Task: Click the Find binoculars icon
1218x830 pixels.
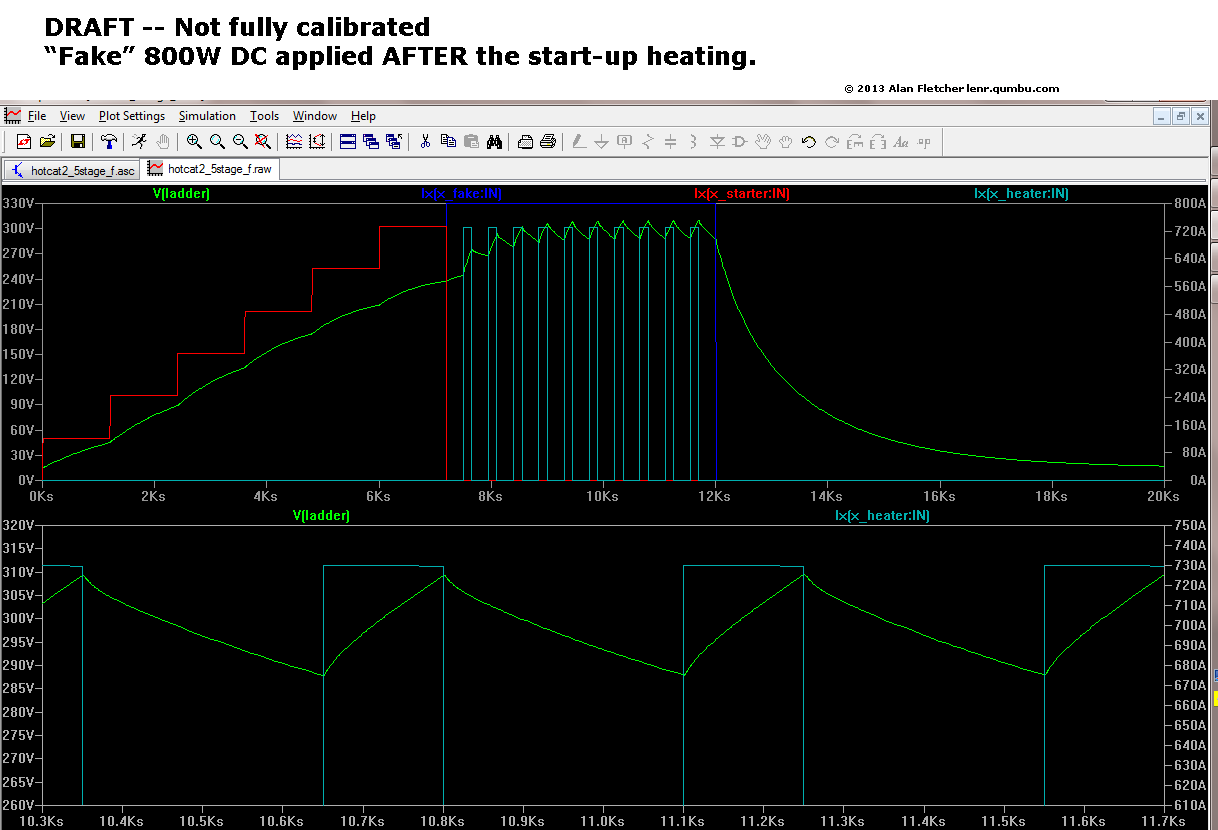Action: tap(494, 142)
